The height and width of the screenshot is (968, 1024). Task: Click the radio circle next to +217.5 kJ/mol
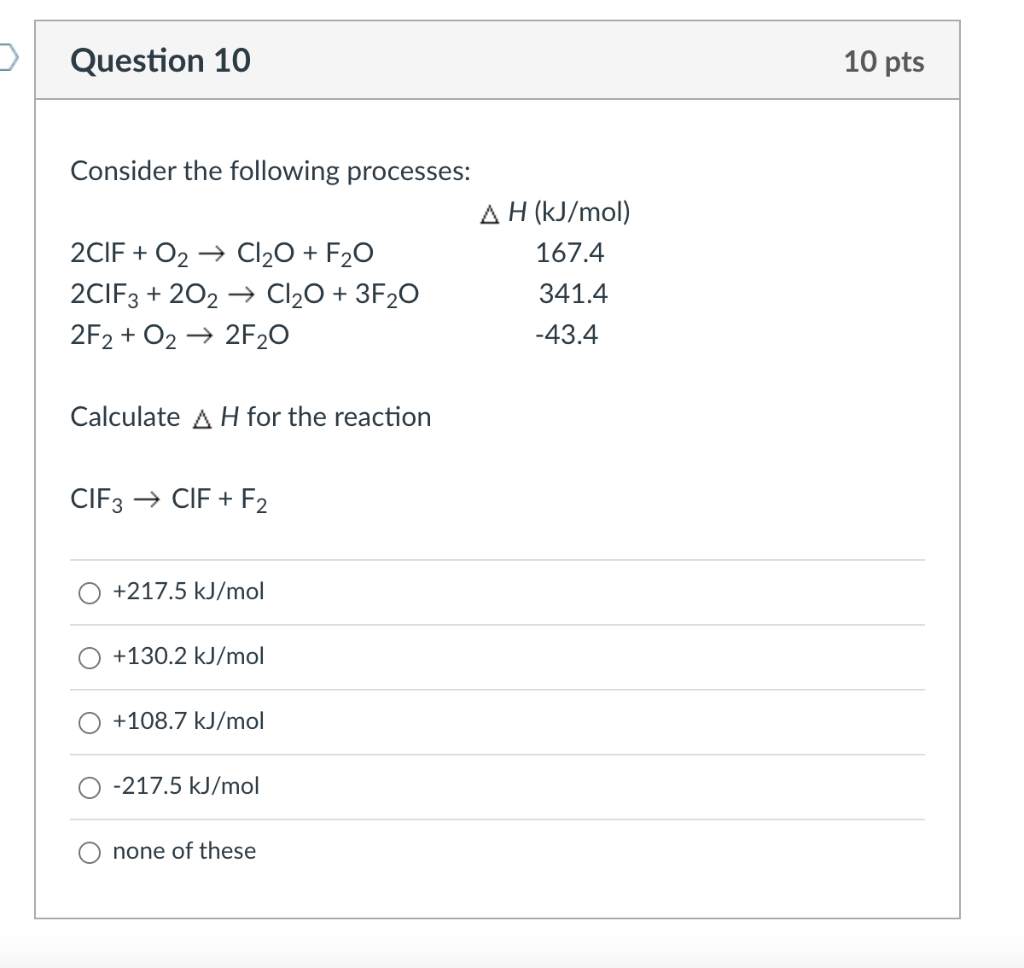(x=90, y=592)
